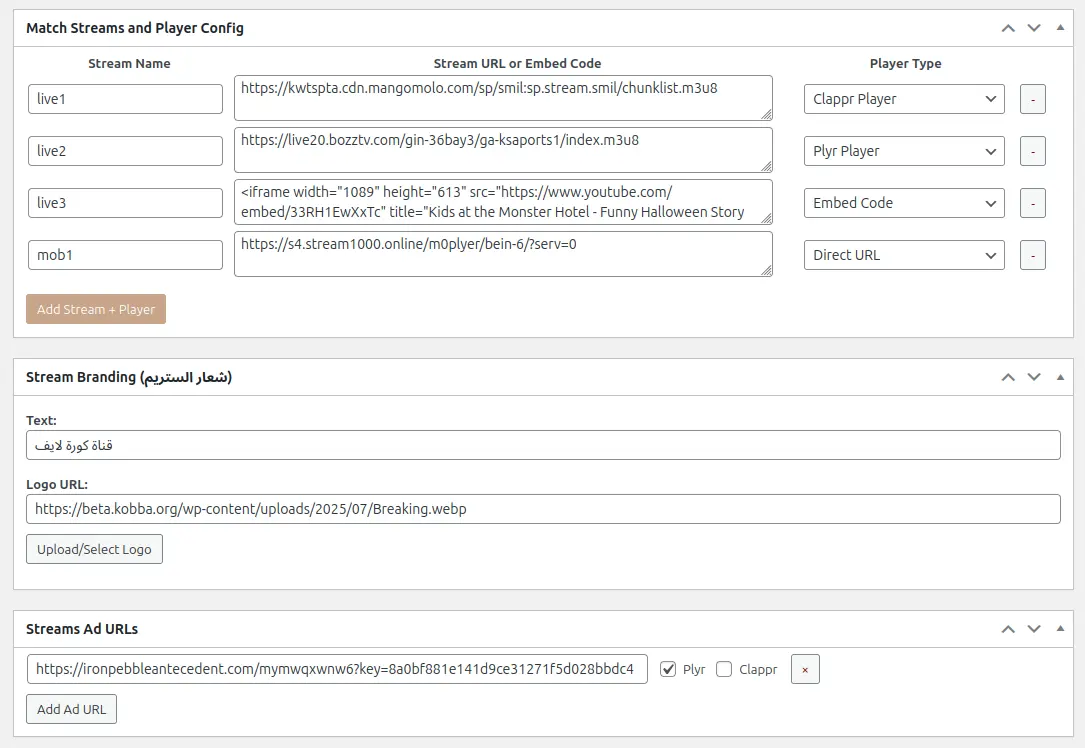This screenshot has width=1085, height=748.
Task: Change the Plyr Player dropdown for live2
Action: click(x=904, y=151)
